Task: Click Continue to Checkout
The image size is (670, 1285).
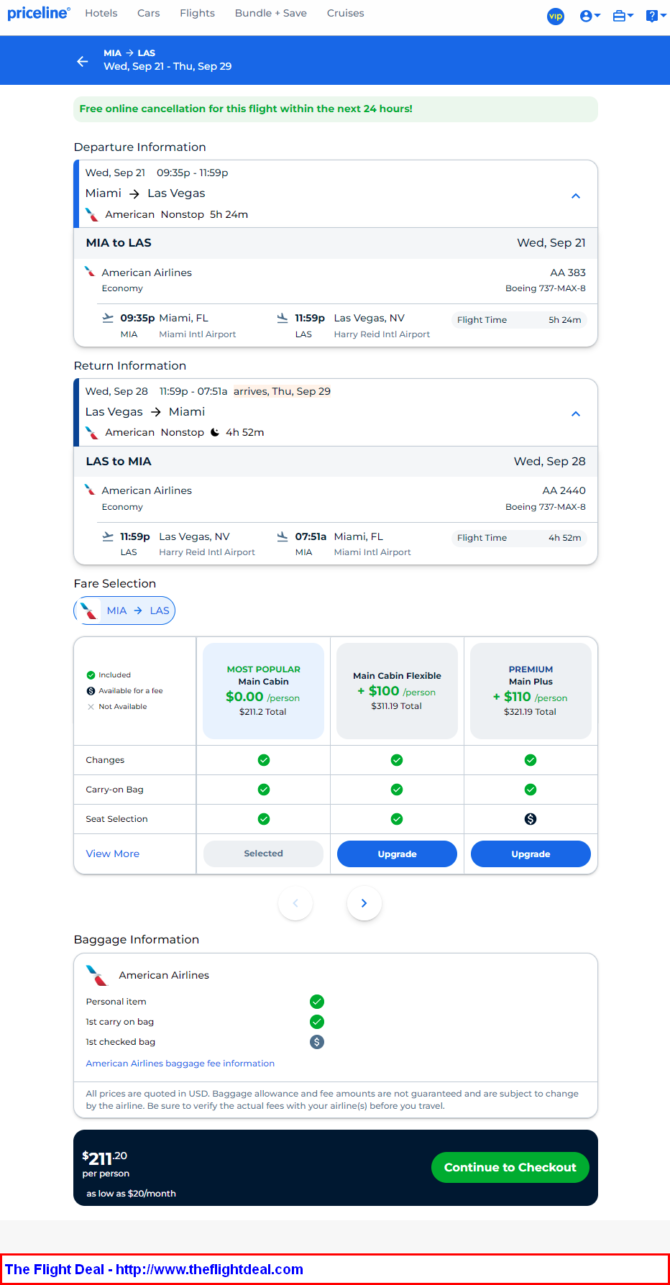Action: (x=510, y=1167)
